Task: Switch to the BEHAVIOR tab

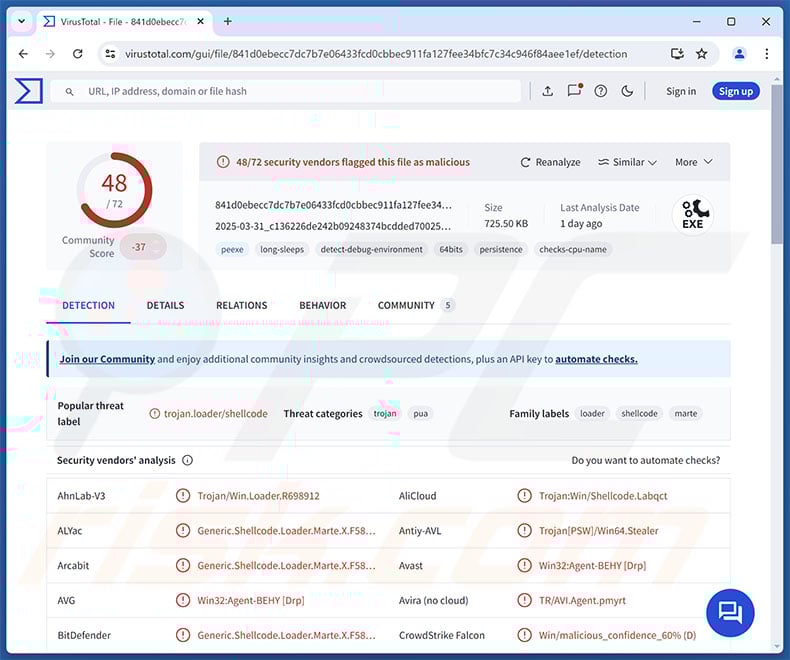Action: (x=322, y=306)
